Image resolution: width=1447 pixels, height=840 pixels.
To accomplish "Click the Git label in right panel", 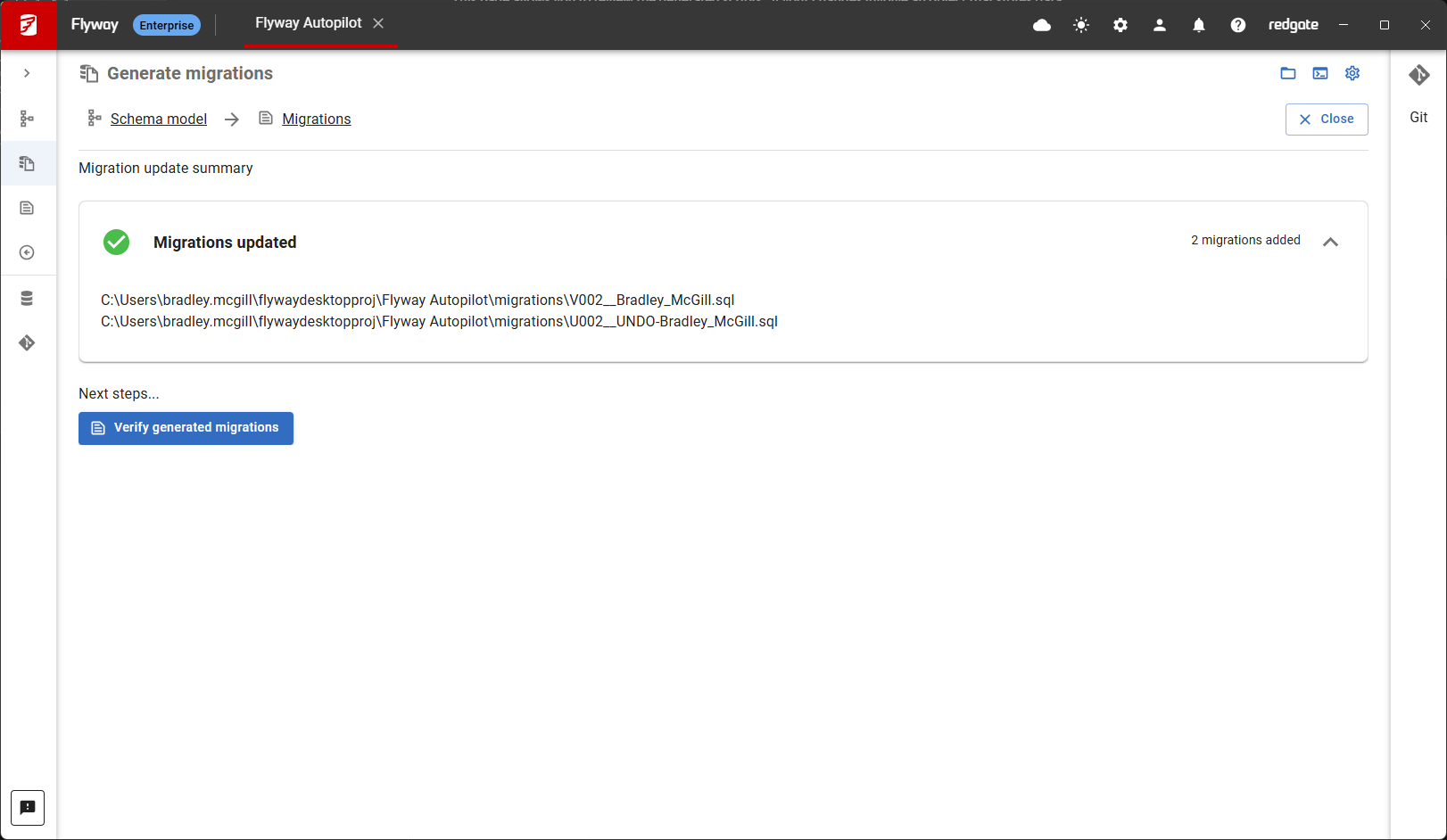I will coord(1418,118).
